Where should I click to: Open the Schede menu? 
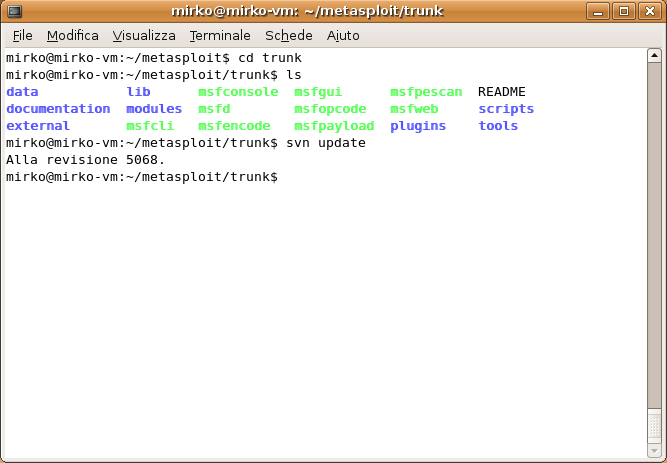pos(289,35)
